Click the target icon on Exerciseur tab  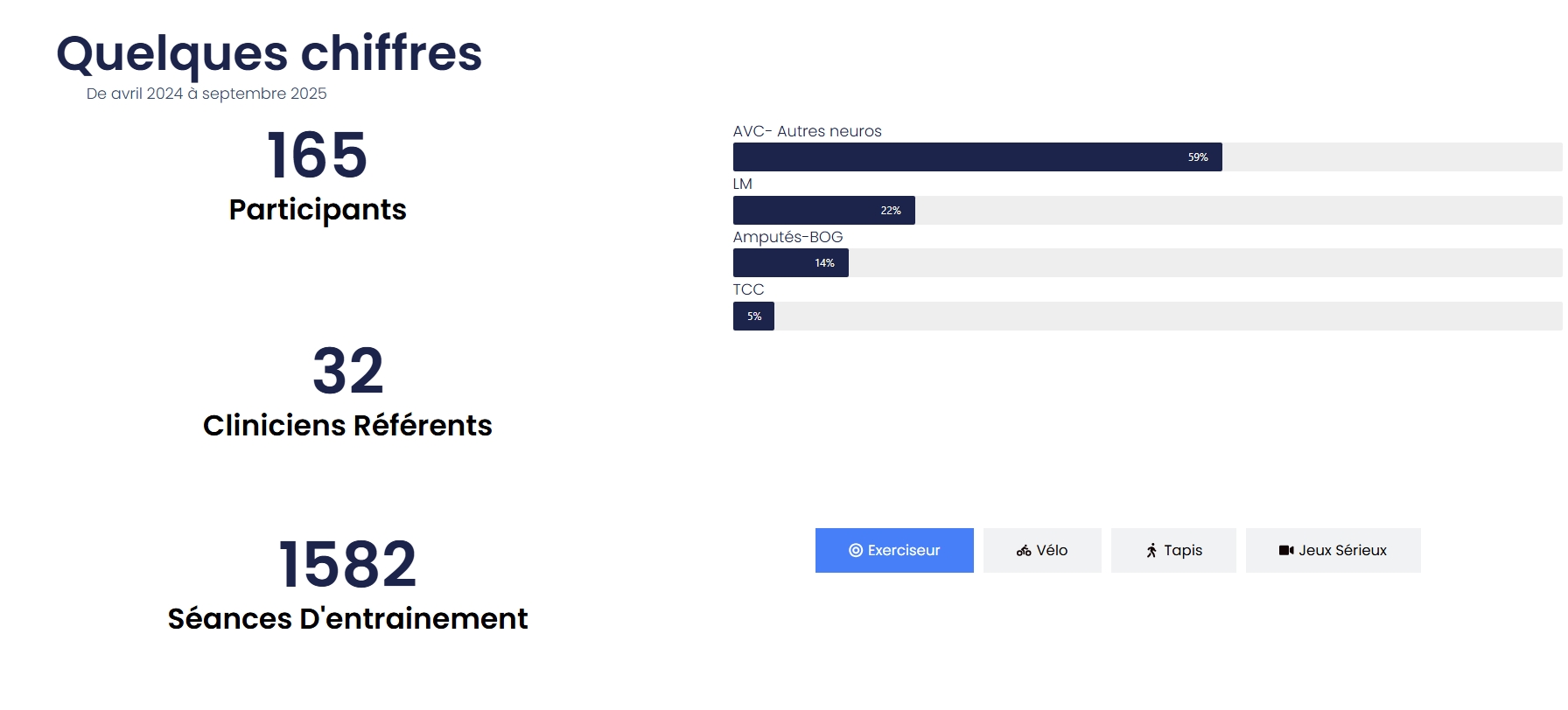point(856,551)
